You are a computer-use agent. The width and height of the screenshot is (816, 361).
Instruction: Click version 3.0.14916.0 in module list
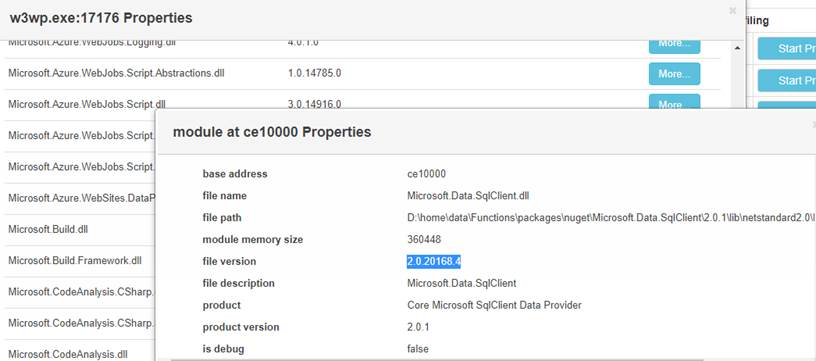(x=314, y=104)
